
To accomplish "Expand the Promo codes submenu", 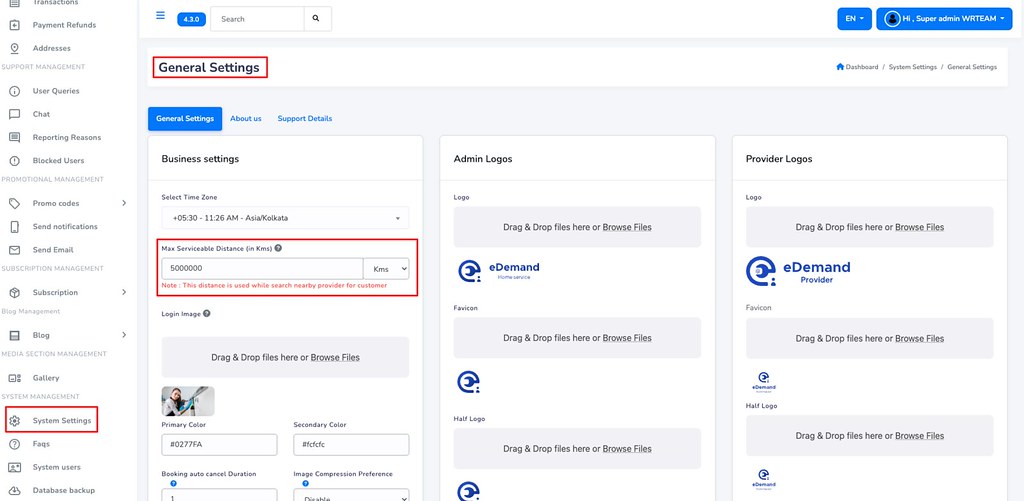I will pyautogui.click(x=124, y=203).
